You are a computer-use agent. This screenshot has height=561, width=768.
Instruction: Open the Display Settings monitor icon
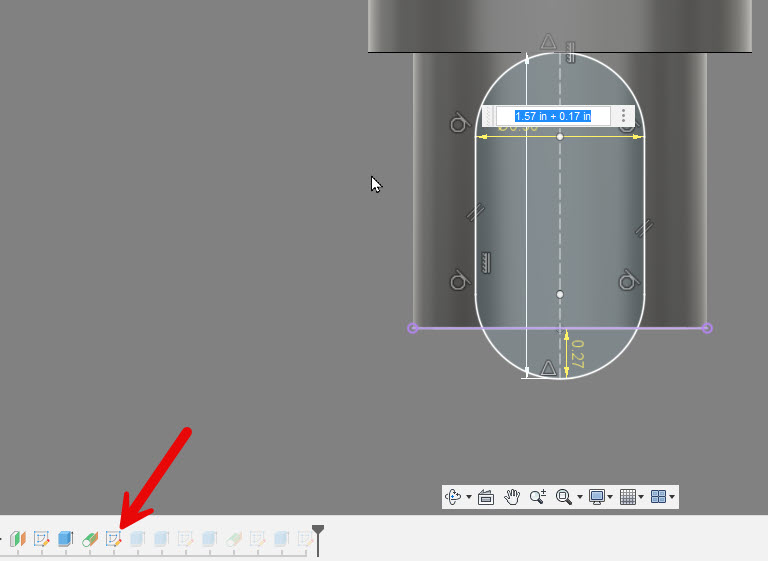[597, 497]
